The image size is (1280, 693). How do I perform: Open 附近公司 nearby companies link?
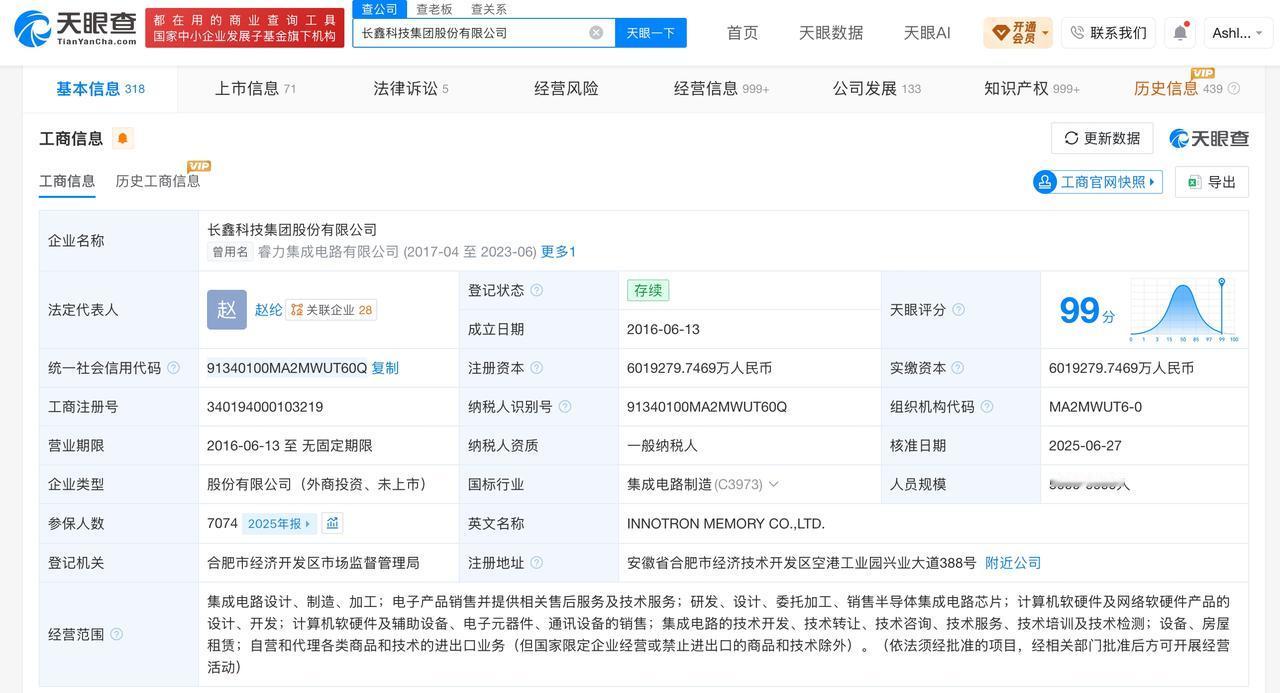pyautogui.click(x=1013, y=563)
